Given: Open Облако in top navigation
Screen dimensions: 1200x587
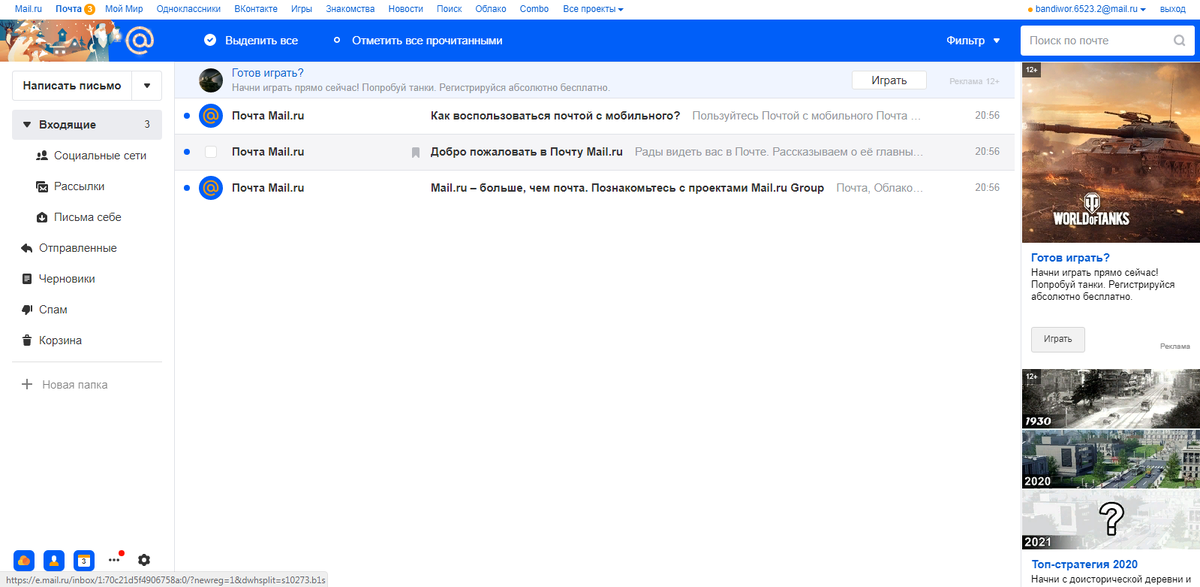Looking at the screenshot, I should click(x=492, y=9).
